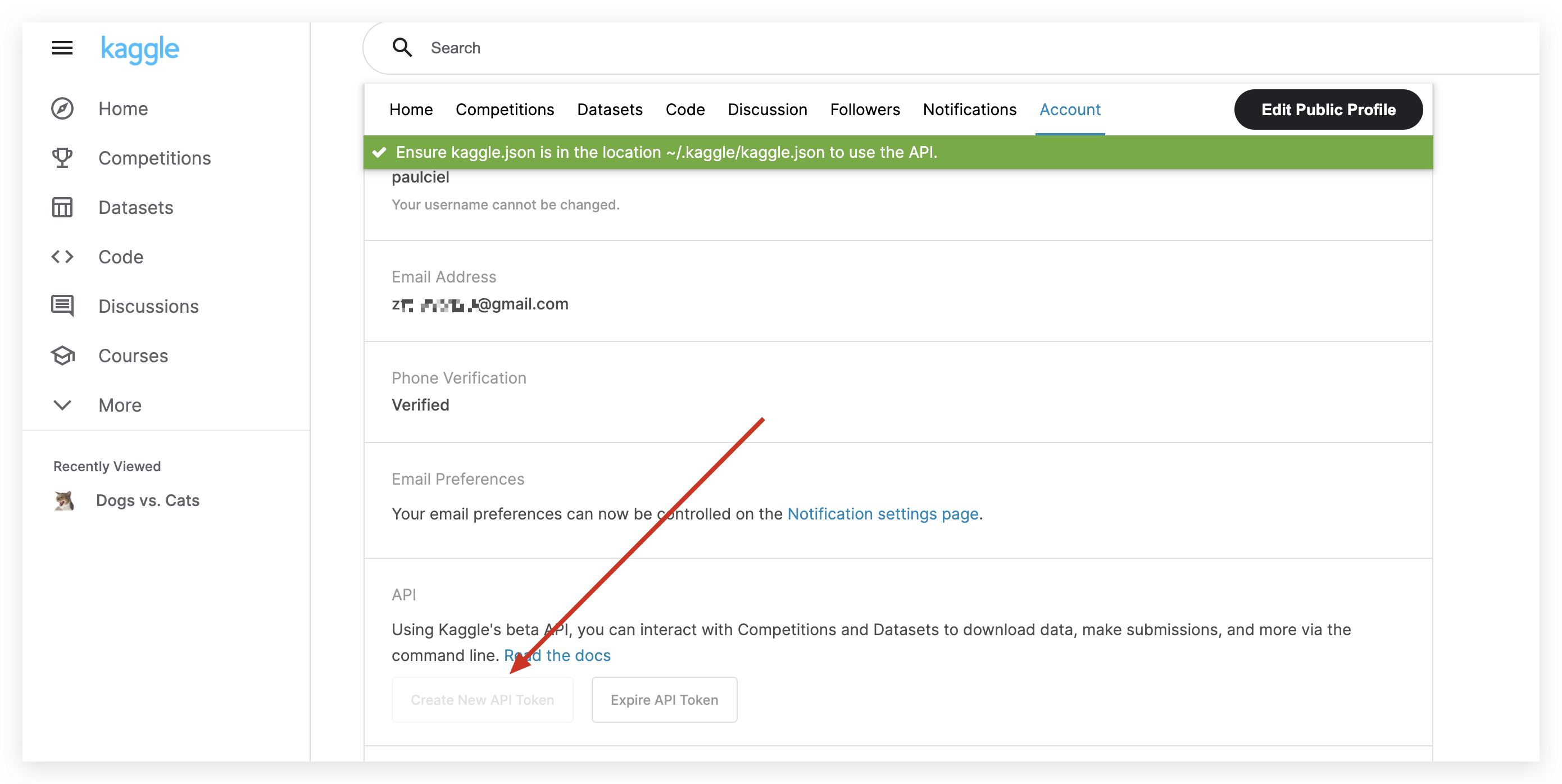Click the Home compass icon in sidebar
Screen dimensions: 1562x784
click(x=62, y=108)
